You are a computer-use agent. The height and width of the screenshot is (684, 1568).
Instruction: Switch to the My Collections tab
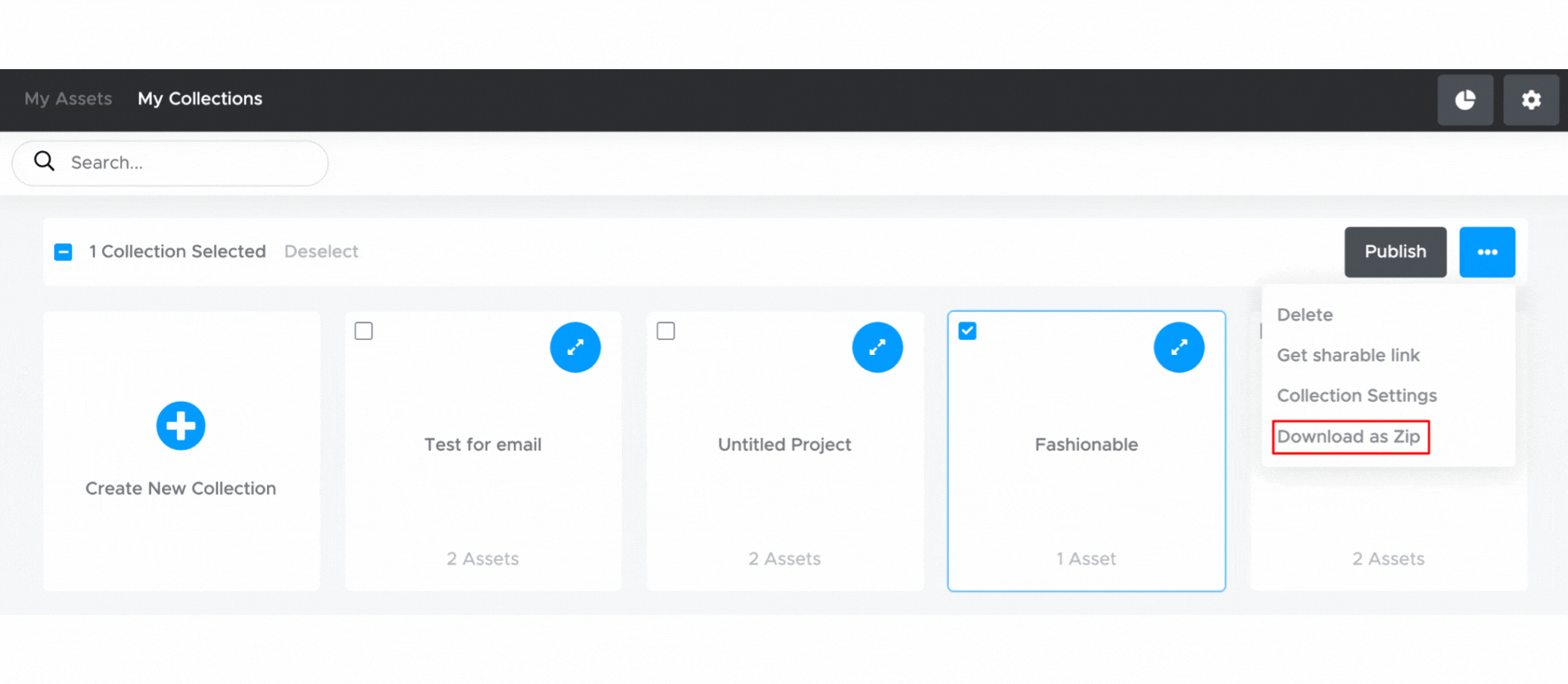200,99
